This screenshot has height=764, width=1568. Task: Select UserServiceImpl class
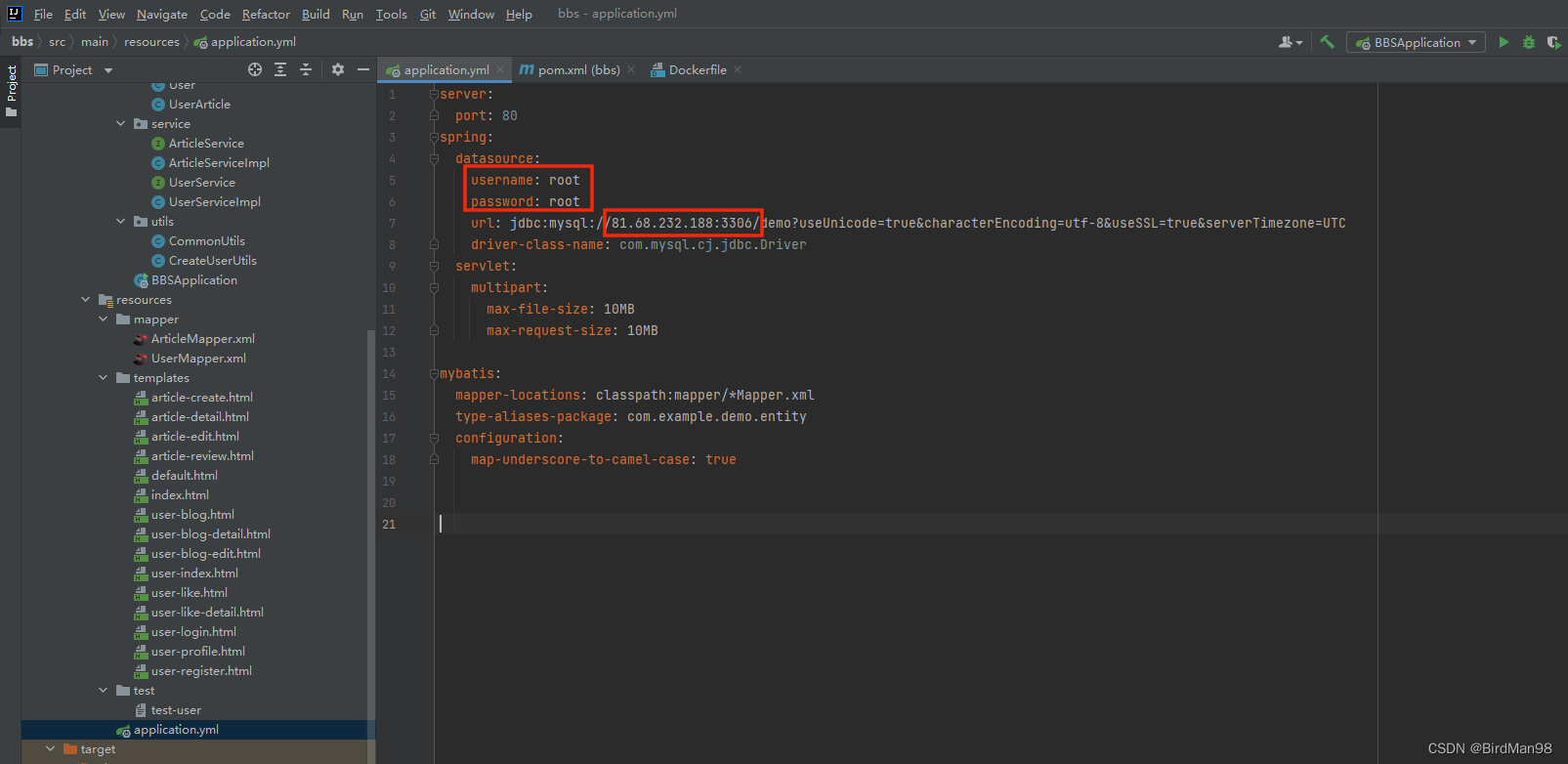click(215, 202)
